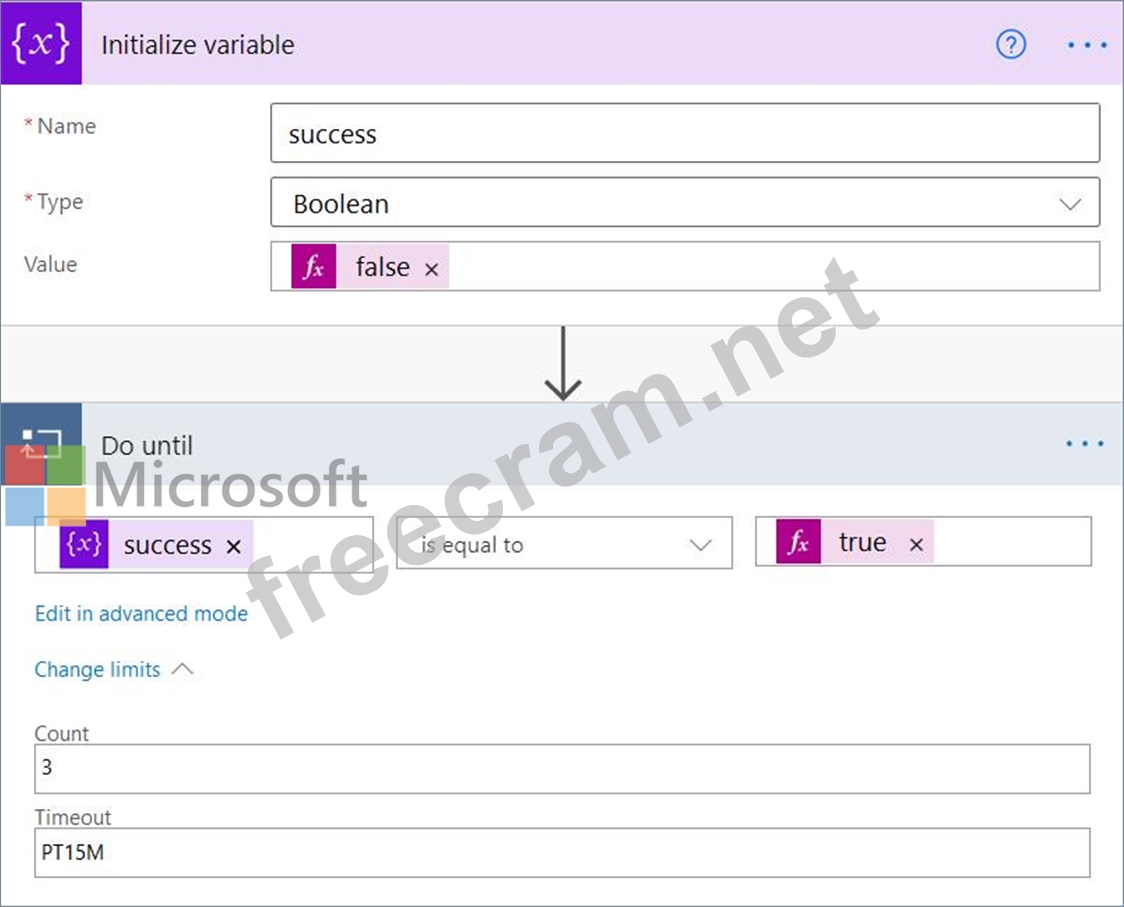Click fx icon on true expression token

pos(798,542)
